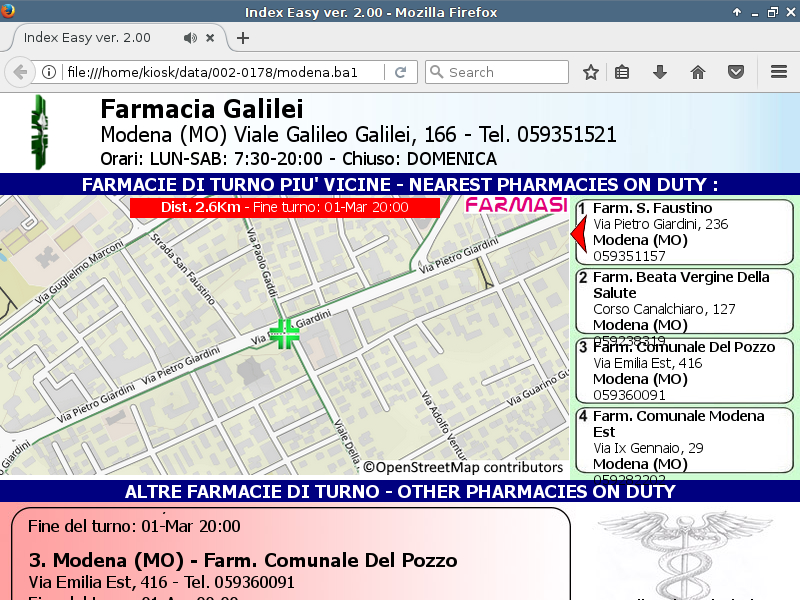800x600 pixels.
Task: Go to the Firefox home page
Action: pos(698,72)
